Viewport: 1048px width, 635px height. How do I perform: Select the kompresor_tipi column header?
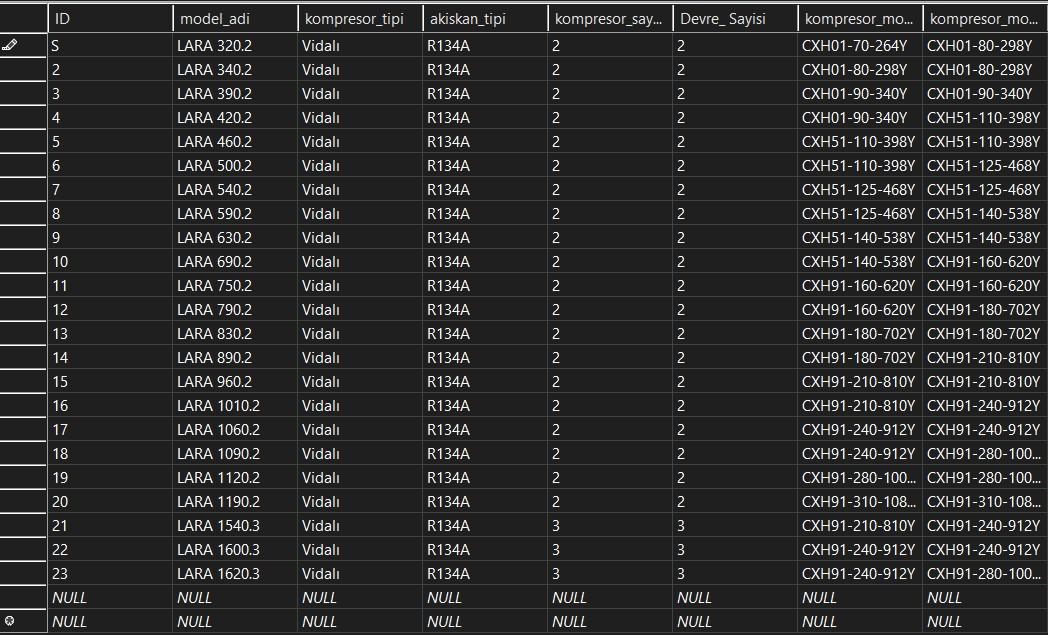pyautogui.click(x=360, y=19)
